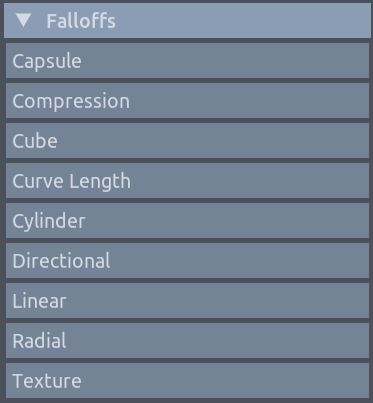Select the Capsule falloff
373x403 pixels.
(x=187, y=61)
